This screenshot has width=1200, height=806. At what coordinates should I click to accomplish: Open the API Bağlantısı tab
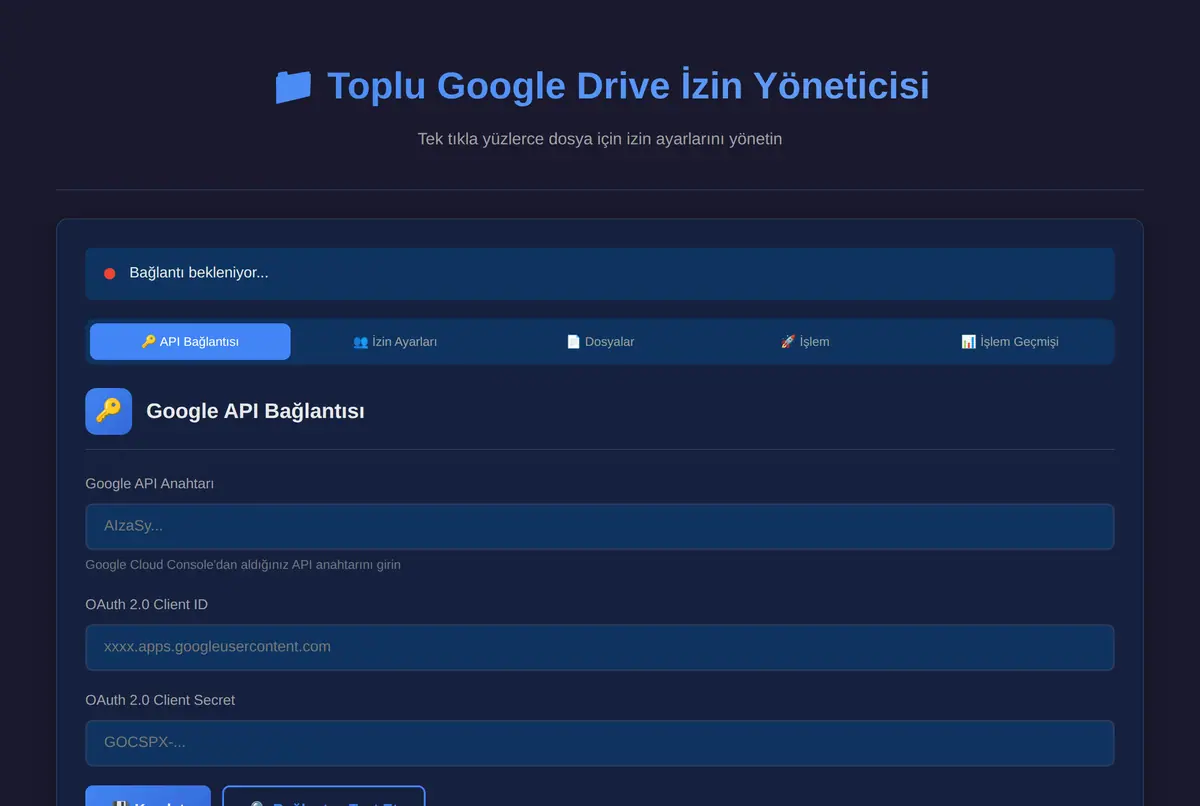point(190,341)
